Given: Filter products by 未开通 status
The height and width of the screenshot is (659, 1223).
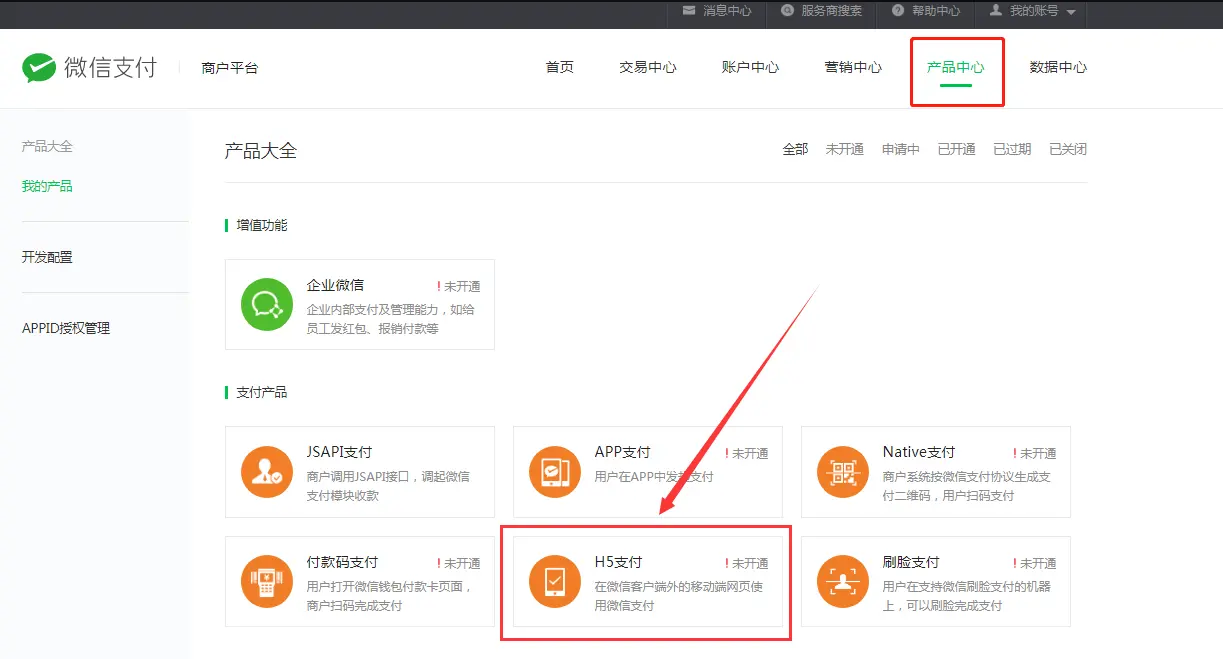Looking at the screenshot, I should [x=844, y=149].
